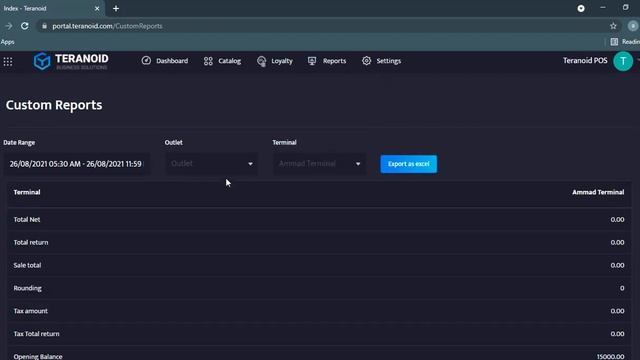Viewport: 640px width, 360px height.
Task: Select the Tax Total return row label
Action: pyautogui.click(x=36, y=334)
